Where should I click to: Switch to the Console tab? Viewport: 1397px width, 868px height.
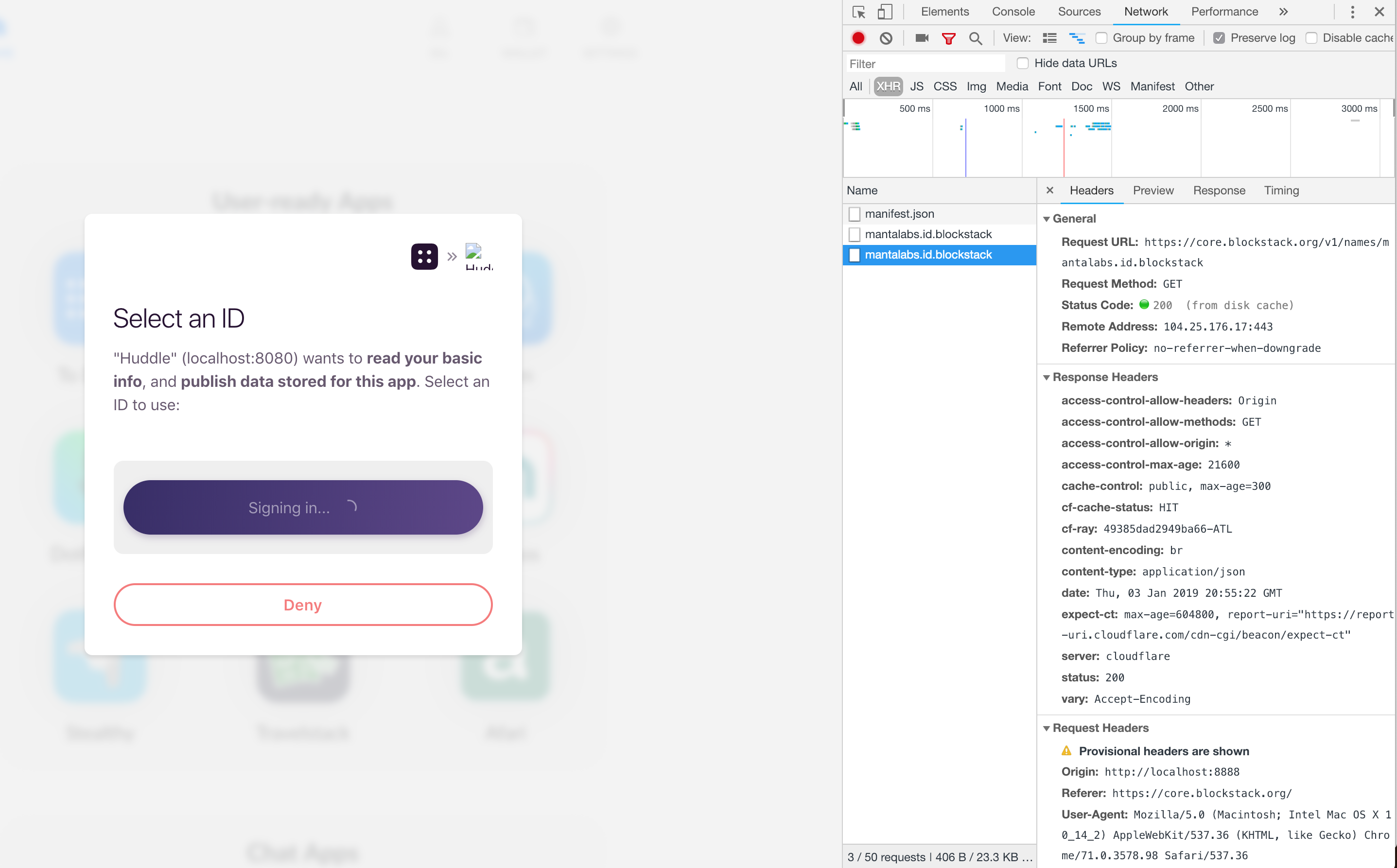point(1013,12)
